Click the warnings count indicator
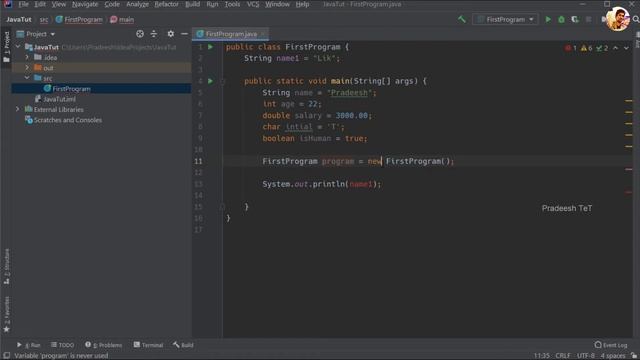This screenshot has width=640, height=360. tap(587, 48)
